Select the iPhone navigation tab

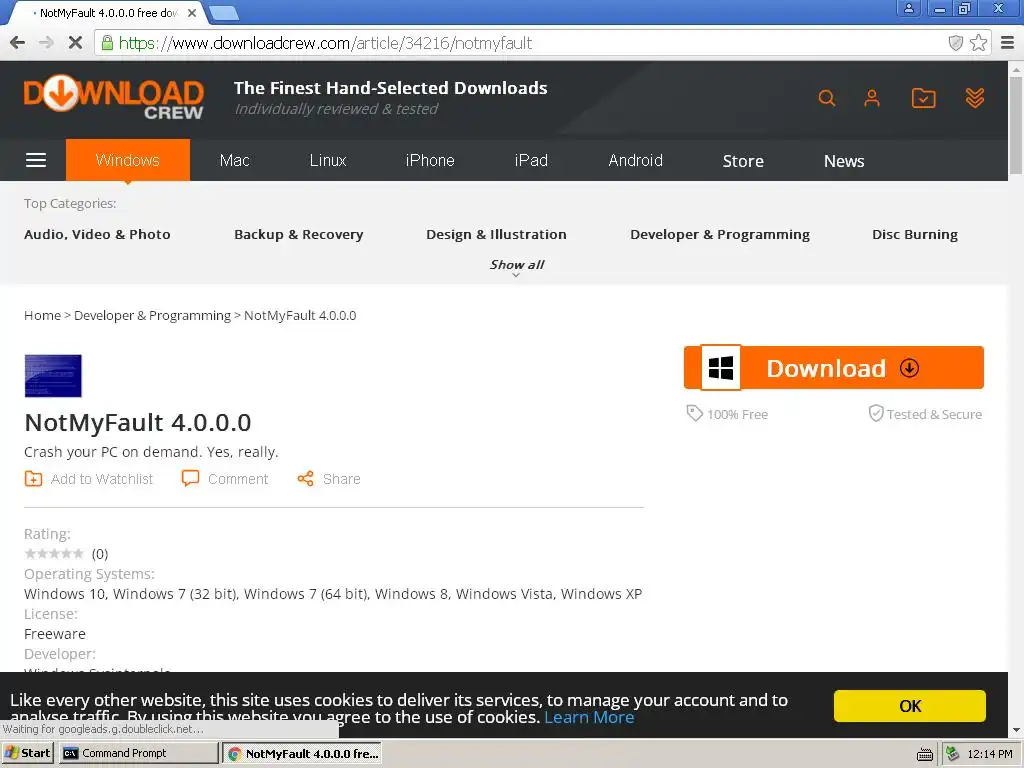pos(430,160)
